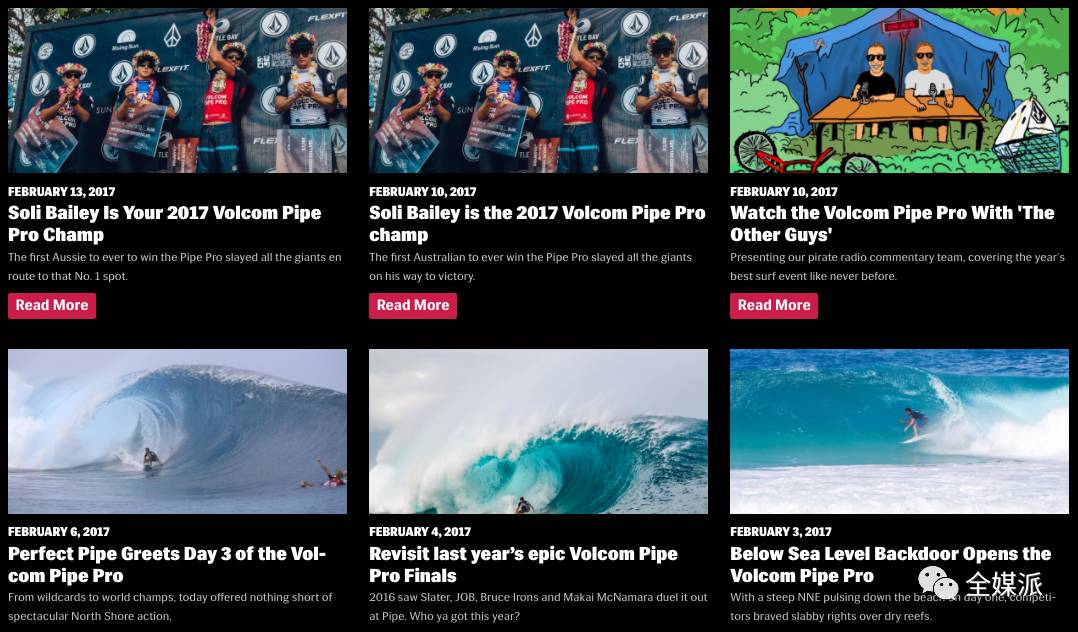Click the February 6, 2017 date label
The width and height of the screenshot is (1078, 632).
pyautogui.click(x=59, y=532)
